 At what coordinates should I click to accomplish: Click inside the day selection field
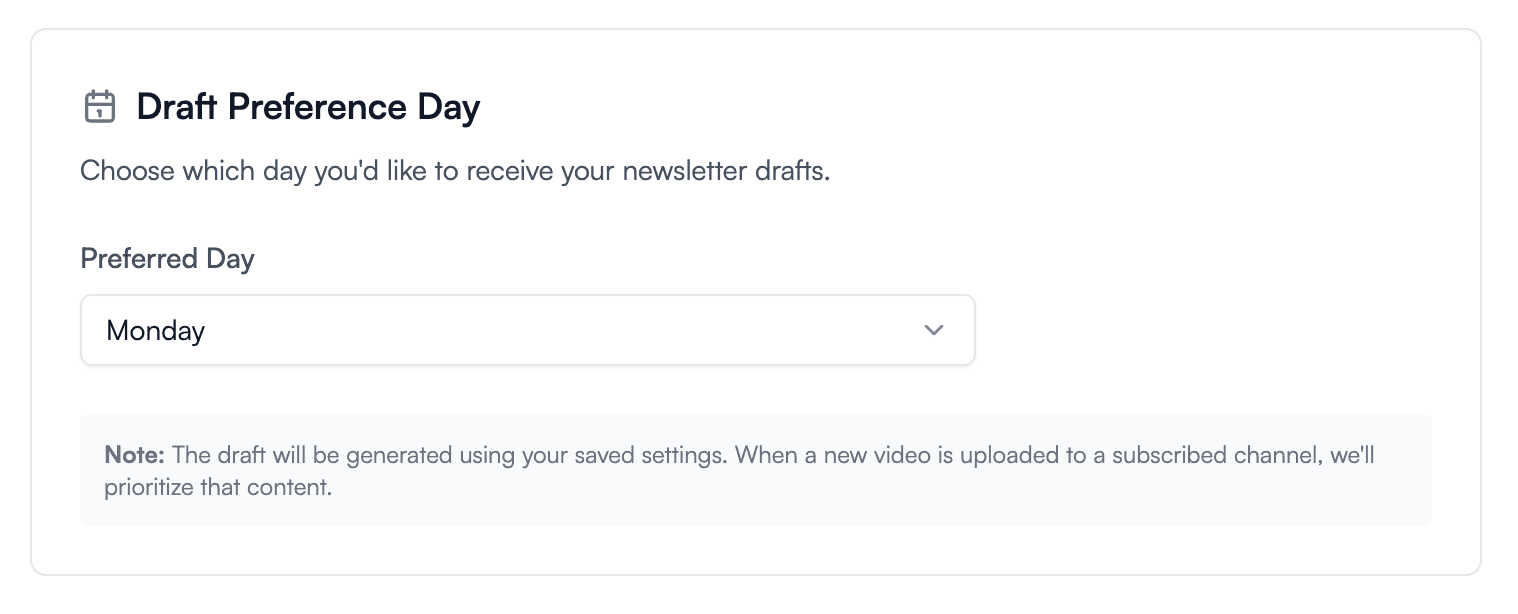coord(450,330)
